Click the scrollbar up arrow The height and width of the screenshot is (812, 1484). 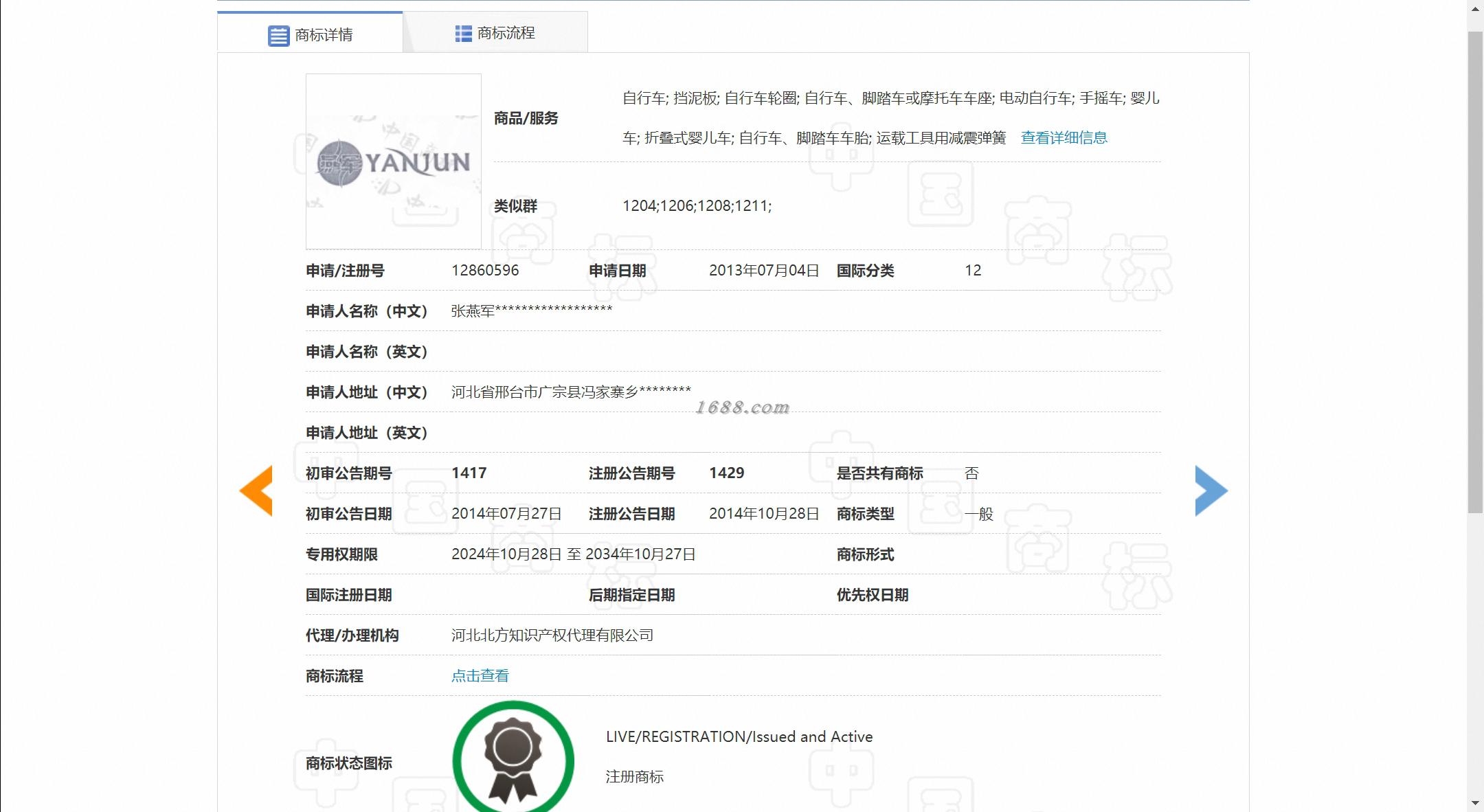click(x=1475, y=8)
